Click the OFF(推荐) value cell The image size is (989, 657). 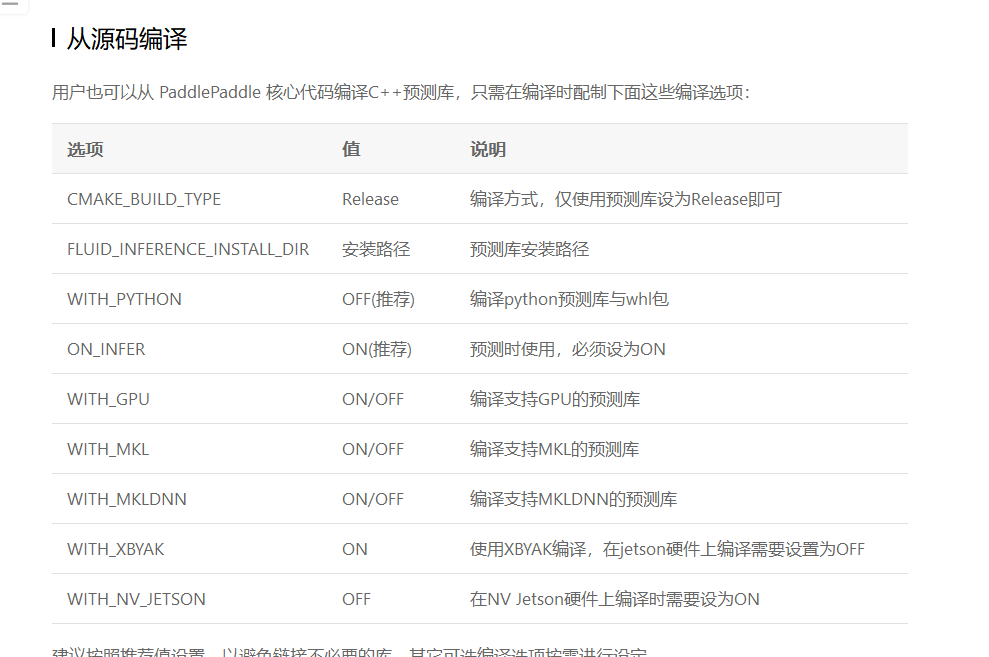[x=378, y=299]
